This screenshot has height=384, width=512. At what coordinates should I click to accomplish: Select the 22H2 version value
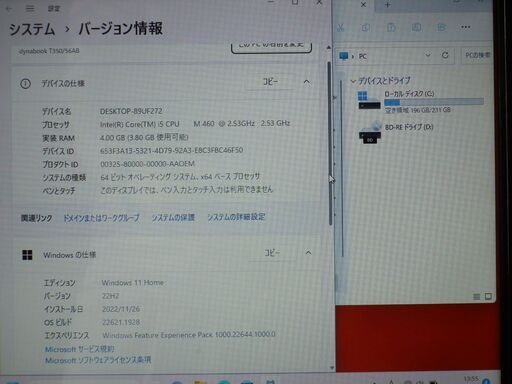(111, 296)
